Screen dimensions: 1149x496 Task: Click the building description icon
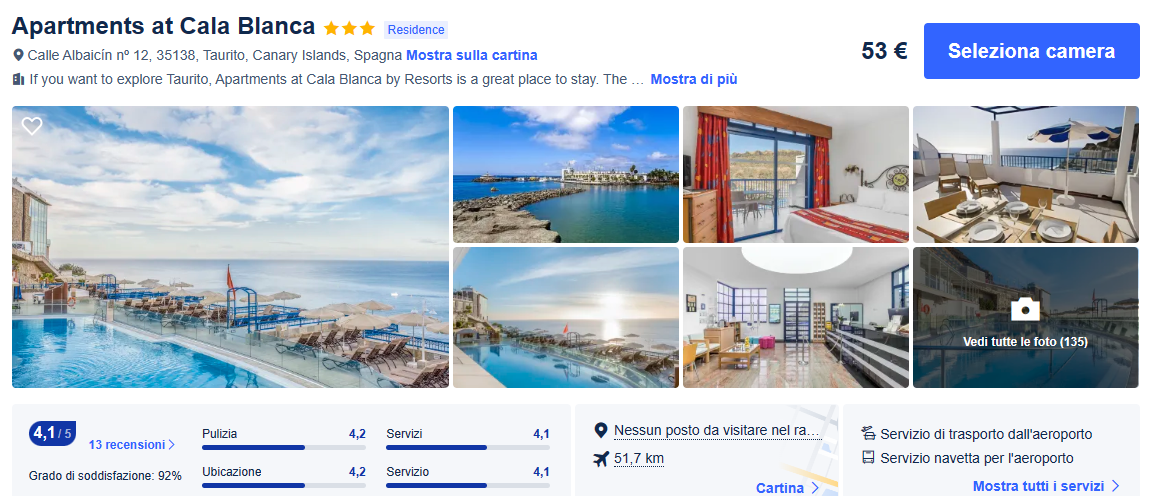coord(18,79)
